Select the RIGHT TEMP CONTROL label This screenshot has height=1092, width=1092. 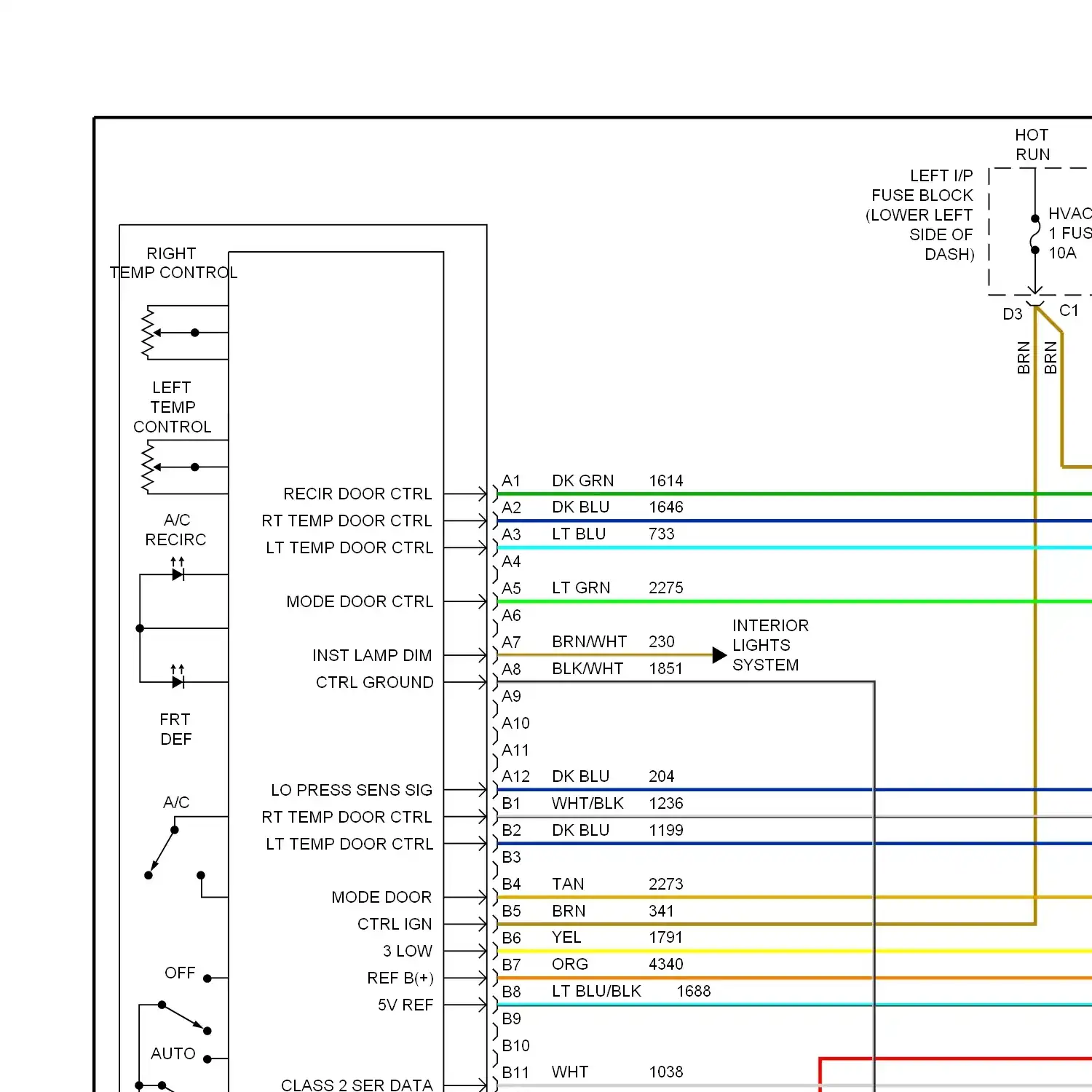(173, 263)
